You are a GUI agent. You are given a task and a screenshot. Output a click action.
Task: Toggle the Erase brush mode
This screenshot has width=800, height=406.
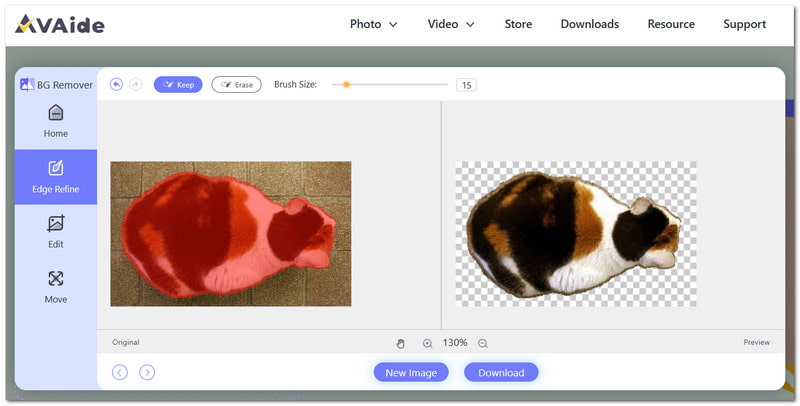[x=236, y=85]
